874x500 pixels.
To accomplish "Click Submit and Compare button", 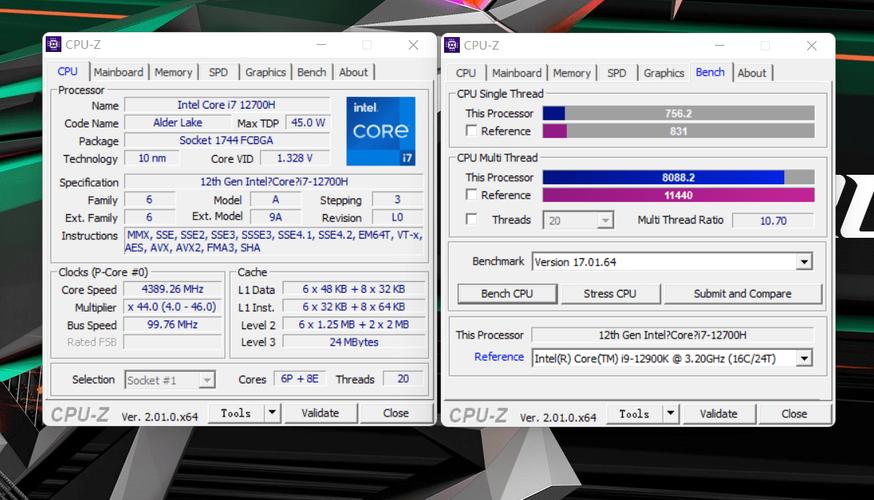I will [x=742, y=294].
